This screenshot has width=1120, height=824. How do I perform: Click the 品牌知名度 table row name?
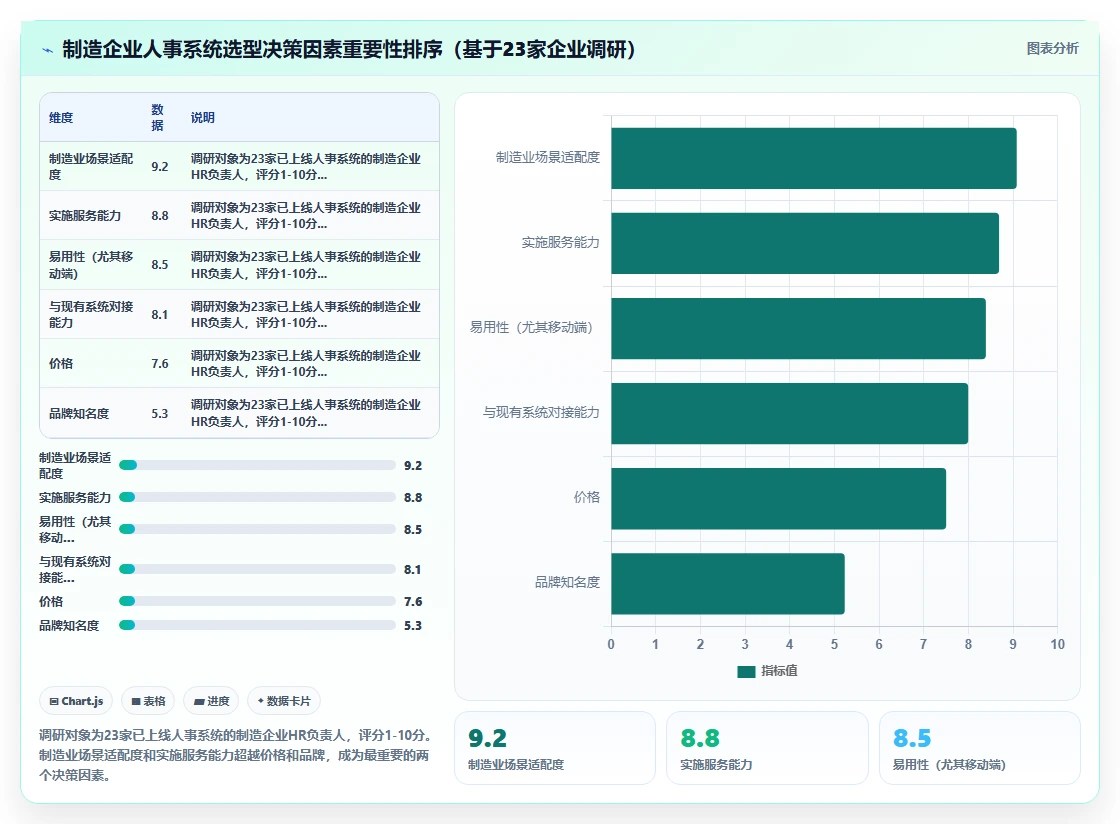click(79, 414)
